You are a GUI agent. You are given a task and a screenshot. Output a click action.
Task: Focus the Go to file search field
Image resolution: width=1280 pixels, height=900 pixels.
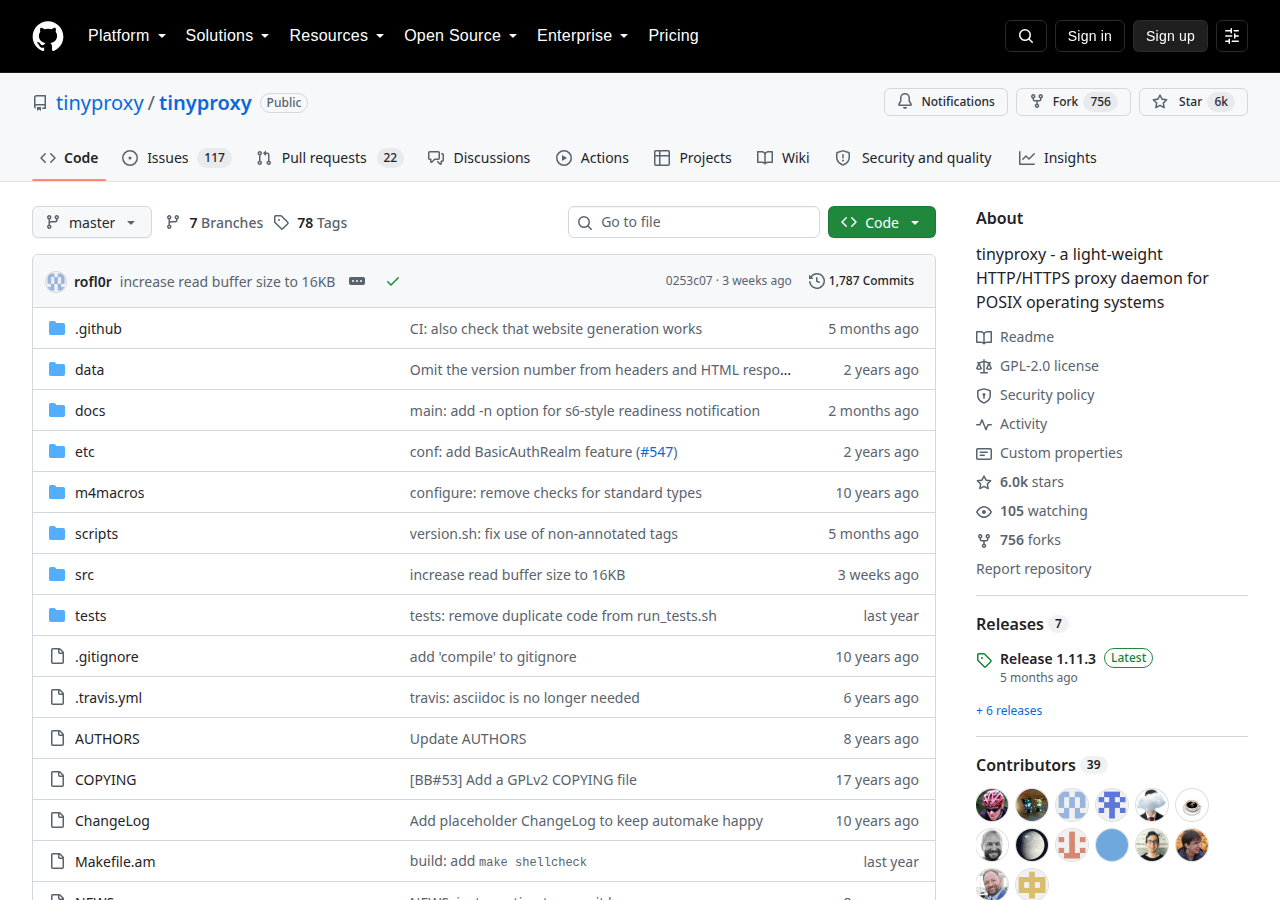click(x=694, y=222)
